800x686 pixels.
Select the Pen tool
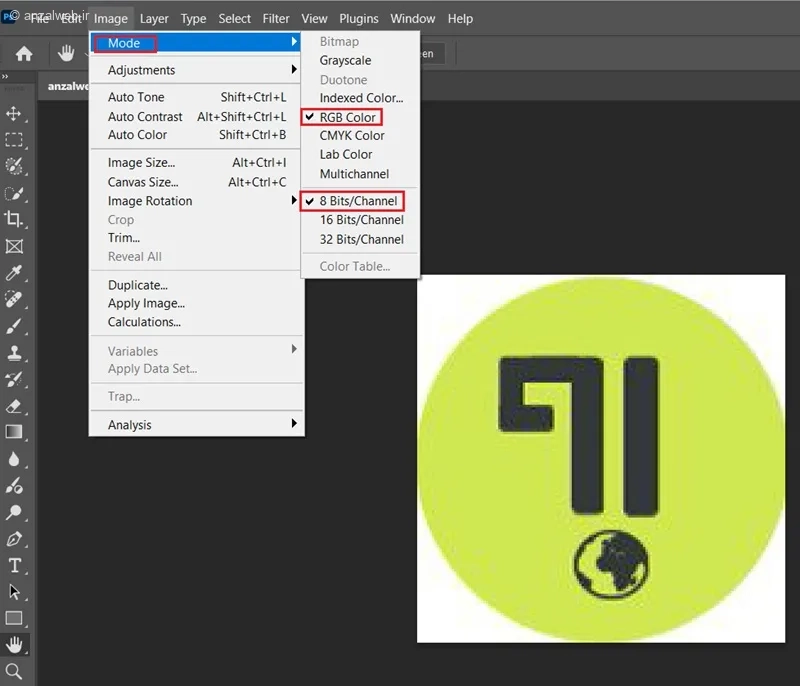14,539
